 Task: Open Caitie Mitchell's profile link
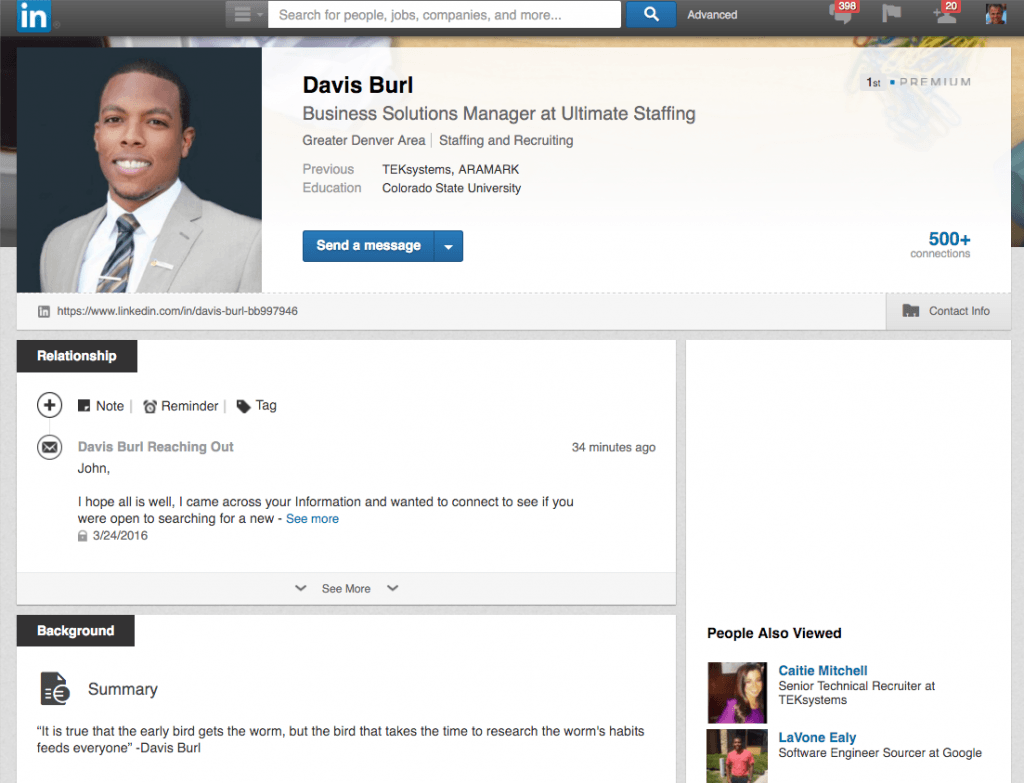coord(823,671)
